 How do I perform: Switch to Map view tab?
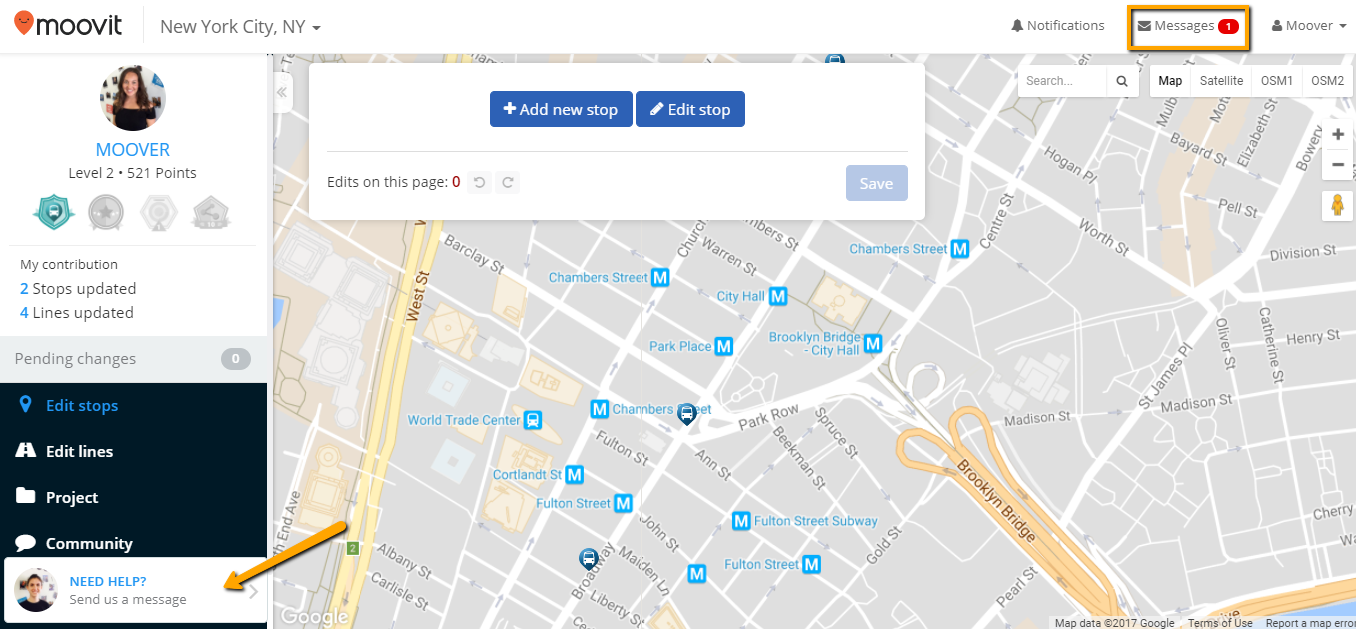[x=1170, y=81]
